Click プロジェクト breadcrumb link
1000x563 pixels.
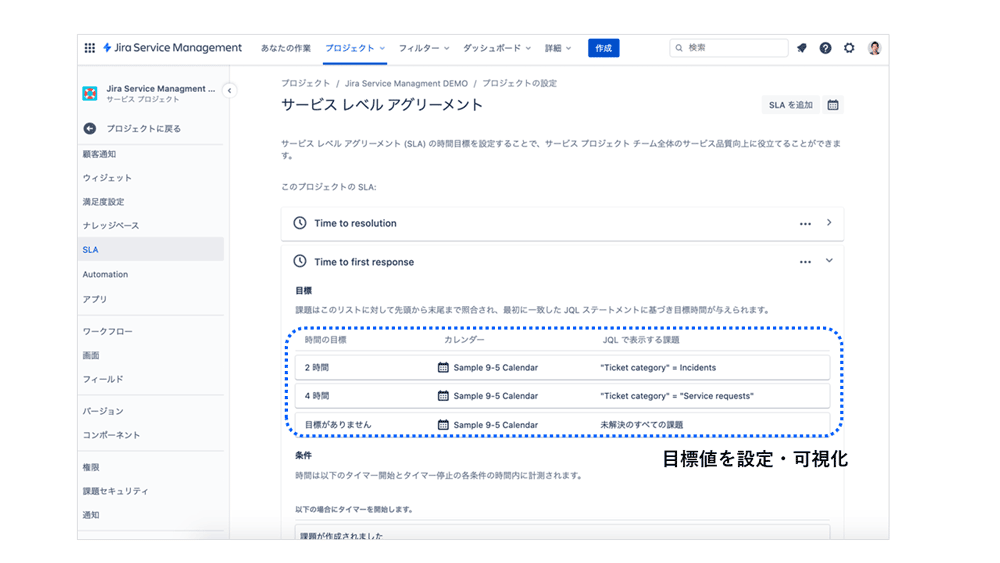(305, 84)
